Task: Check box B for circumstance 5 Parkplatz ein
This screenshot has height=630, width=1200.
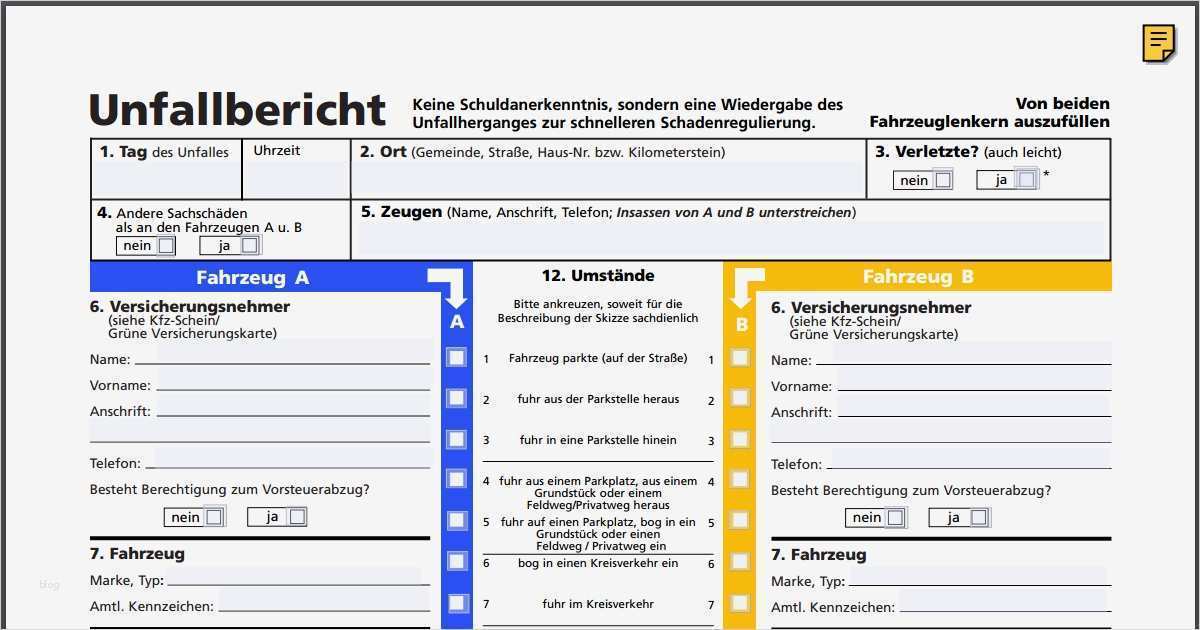Action: [740, 520]
